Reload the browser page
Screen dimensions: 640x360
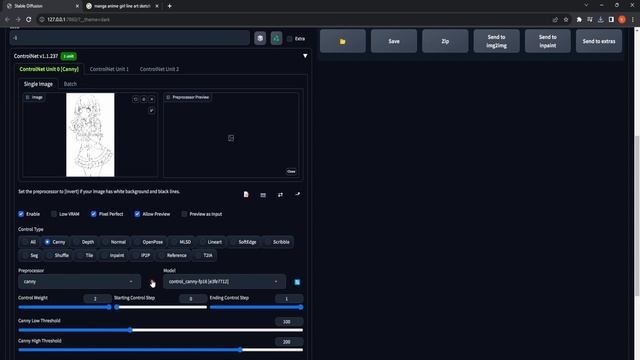tap(29, 19)
